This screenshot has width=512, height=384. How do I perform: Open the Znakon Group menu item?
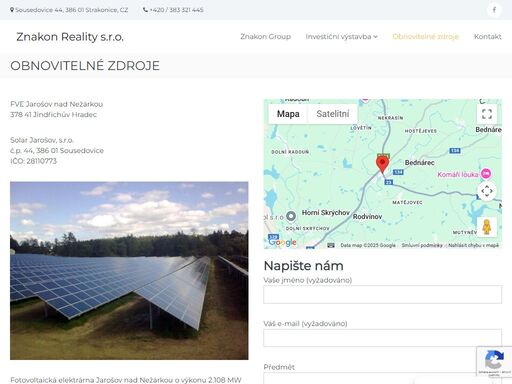265,37
